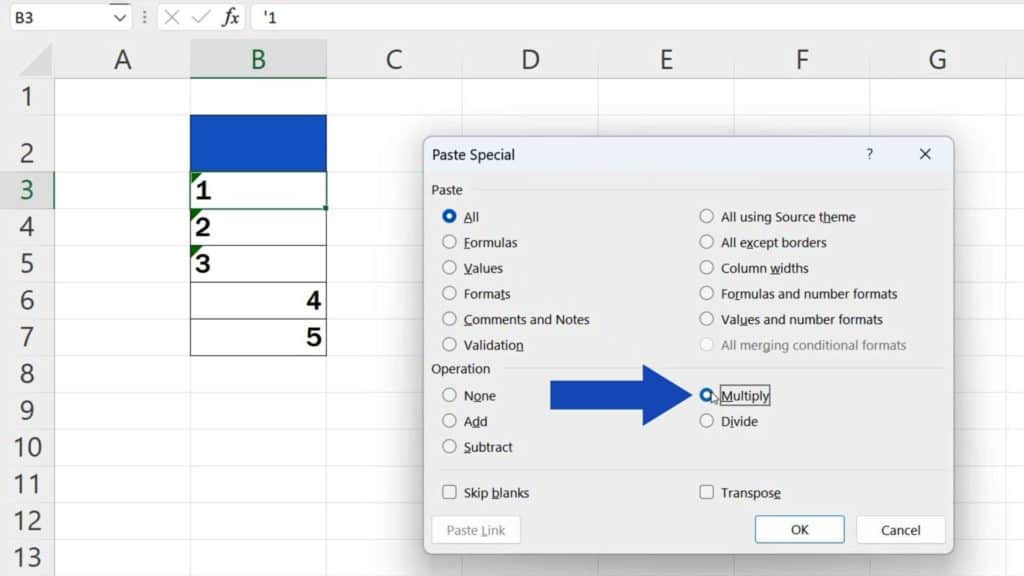Select Comments and Notes option
The height and width of the screenshot is (576, 1024).
tap(449, 319)
